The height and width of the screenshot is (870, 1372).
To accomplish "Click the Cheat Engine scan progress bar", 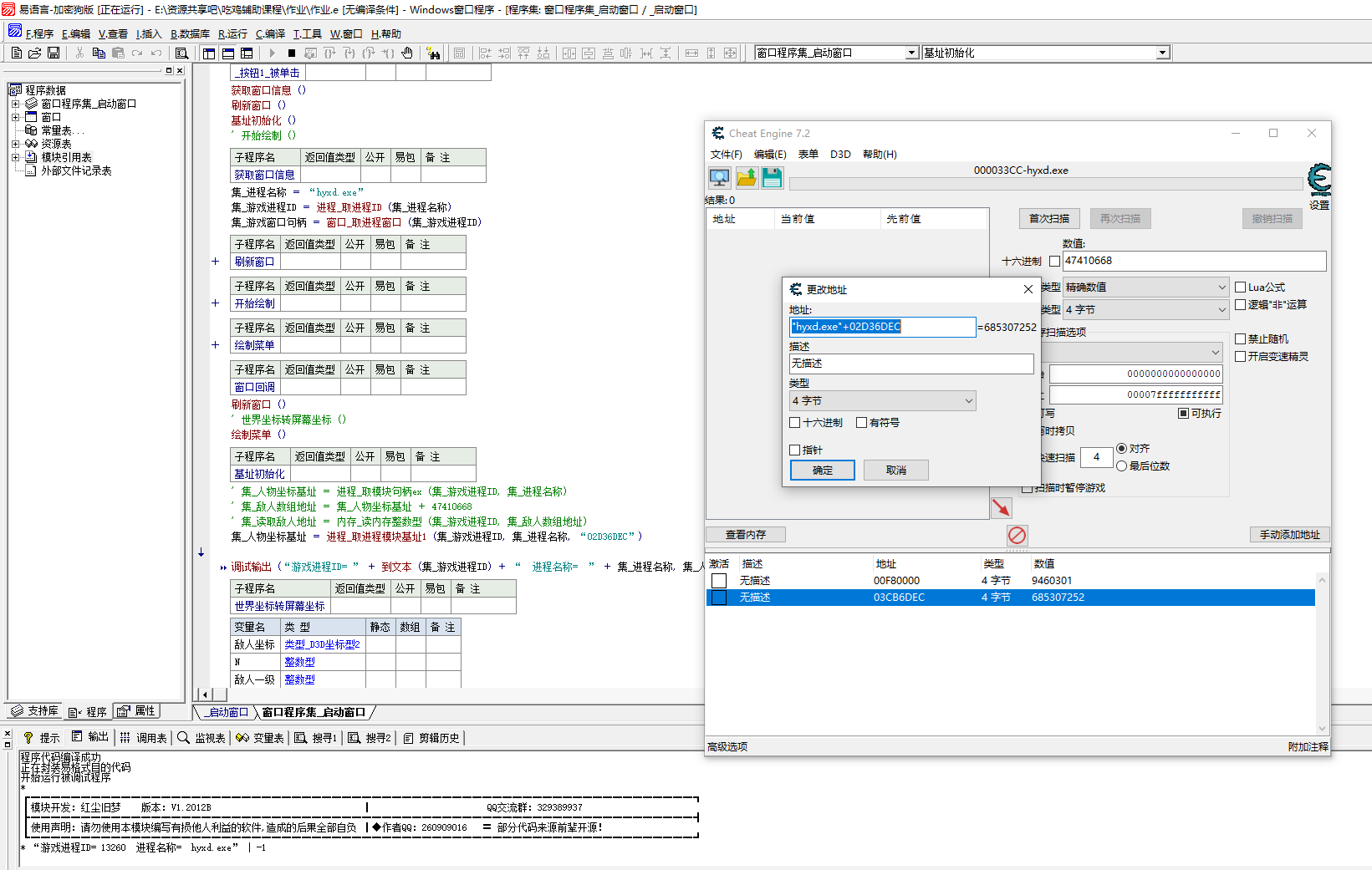I will click(x=1045, y=184).
